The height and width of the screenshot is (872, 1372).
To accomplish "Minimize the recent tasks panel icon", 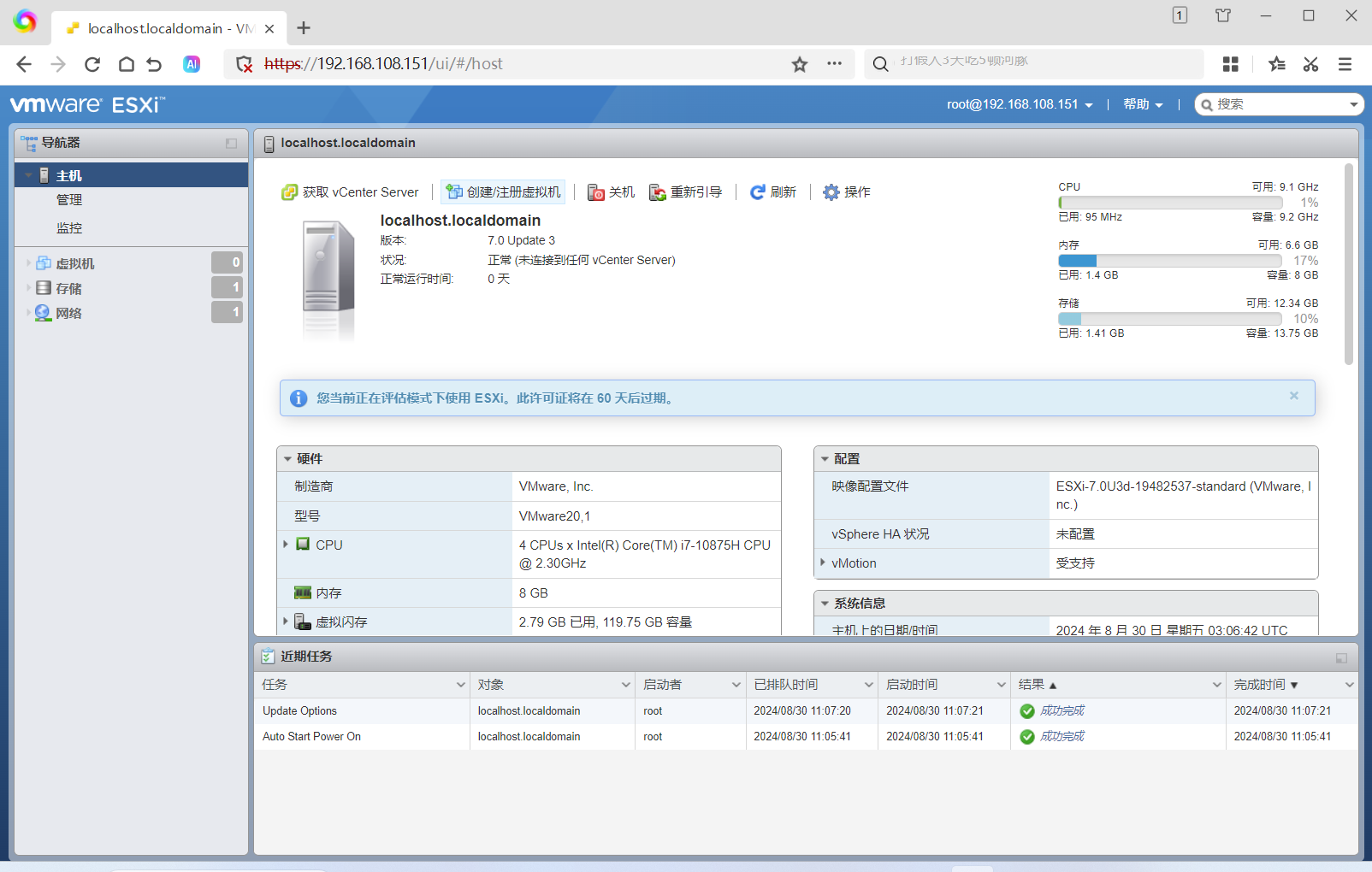I will pyautogui.click(x=1341, y=657).
